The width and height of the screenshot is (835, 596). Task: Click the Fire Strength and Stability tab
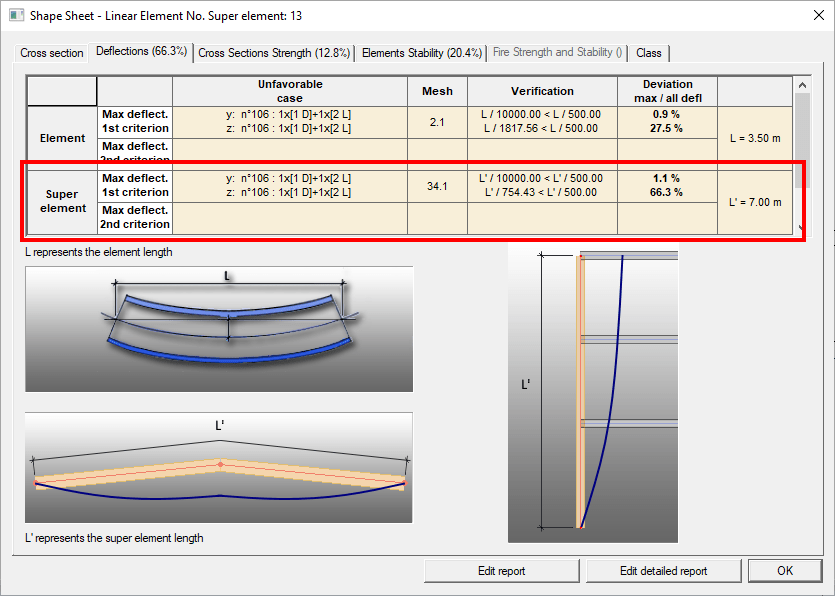coord(558,53)
